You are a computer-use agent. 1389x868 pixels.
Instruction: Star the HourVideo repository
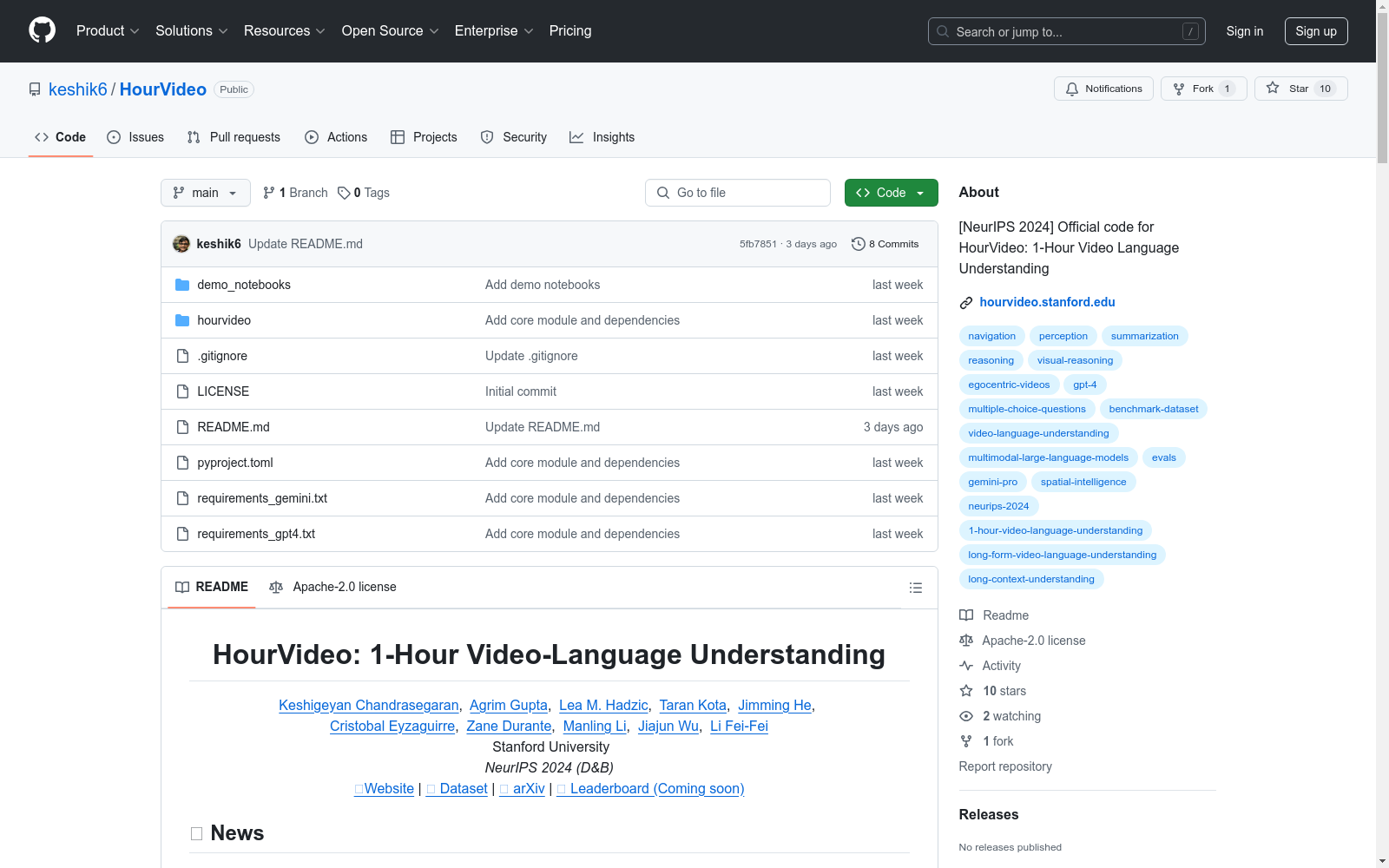1300,89
